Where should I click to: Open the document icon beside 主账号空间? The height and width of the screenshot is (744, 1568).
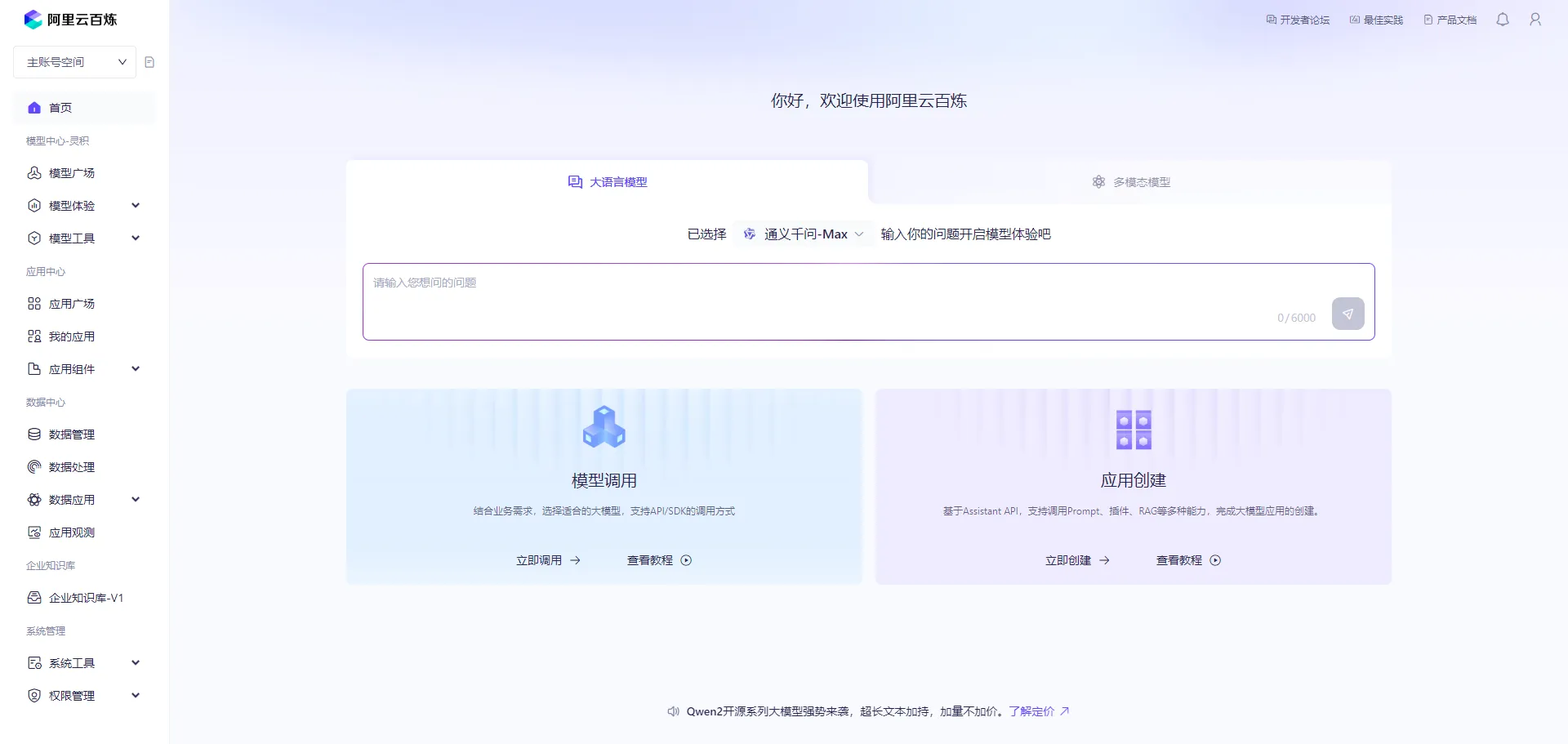pos(149,62)
